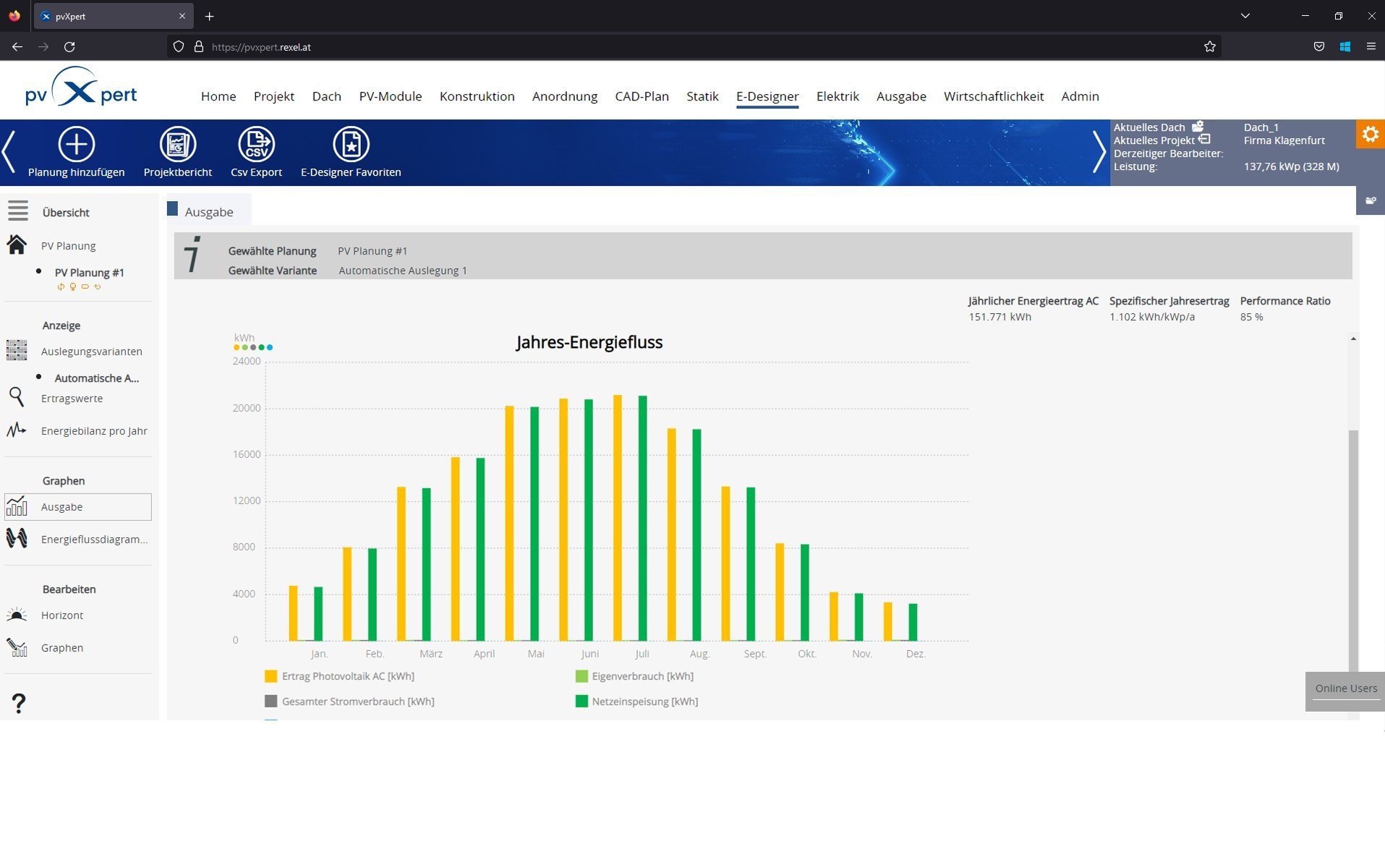This screenshot has width=1385, height=868.
Task: Open the Energieflussdiagramm sidebar icon
Action: pos(17,538)
